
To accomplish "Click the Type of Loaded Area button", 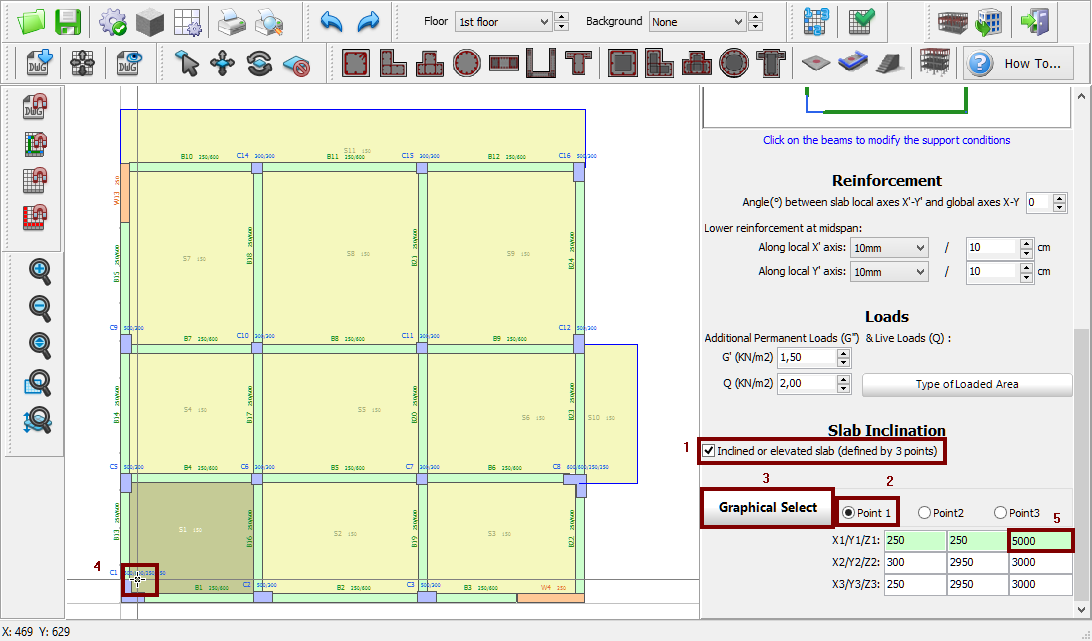I will pos(966,385).
